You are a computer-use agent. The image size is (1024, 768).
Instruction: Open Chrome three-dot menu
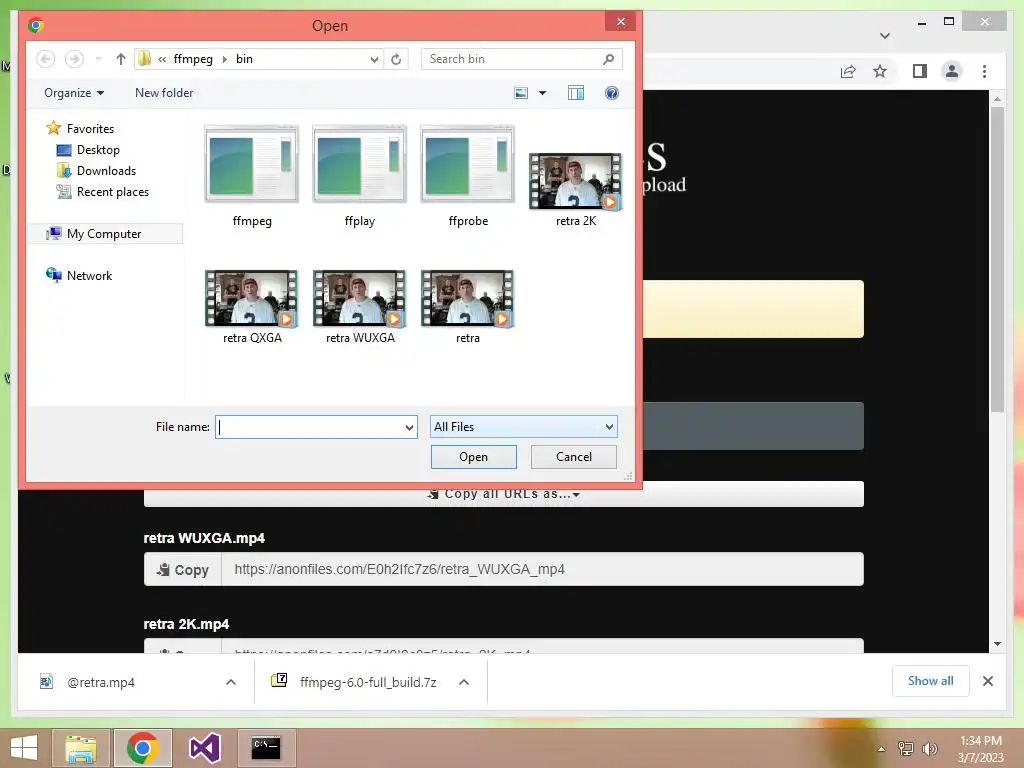pos(984,71)
